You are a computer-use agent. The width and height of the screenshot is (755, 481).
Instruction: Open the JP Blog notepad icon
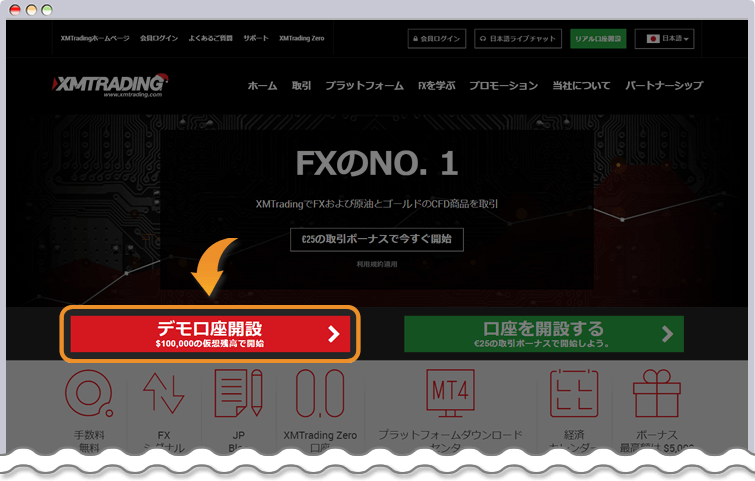238,393
